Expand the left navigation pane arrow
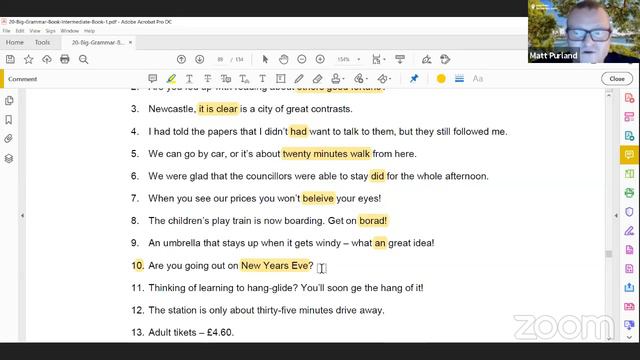The image size is (640, 360). pos(22,216)
